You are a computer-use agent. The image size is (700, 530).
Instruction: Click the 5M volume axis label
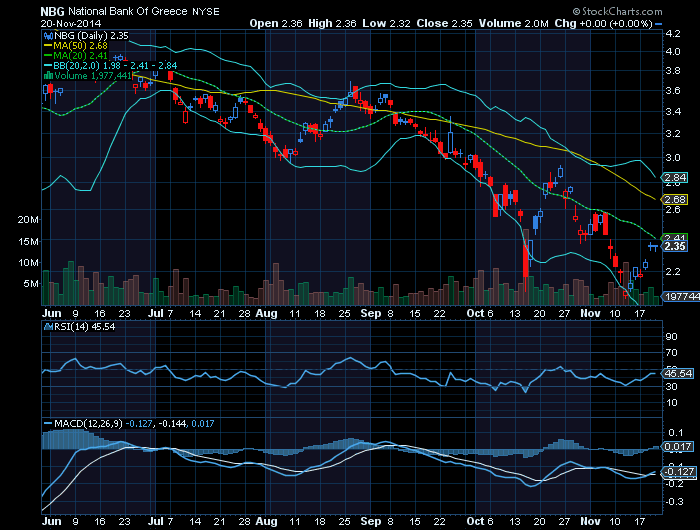click(31, 284)
